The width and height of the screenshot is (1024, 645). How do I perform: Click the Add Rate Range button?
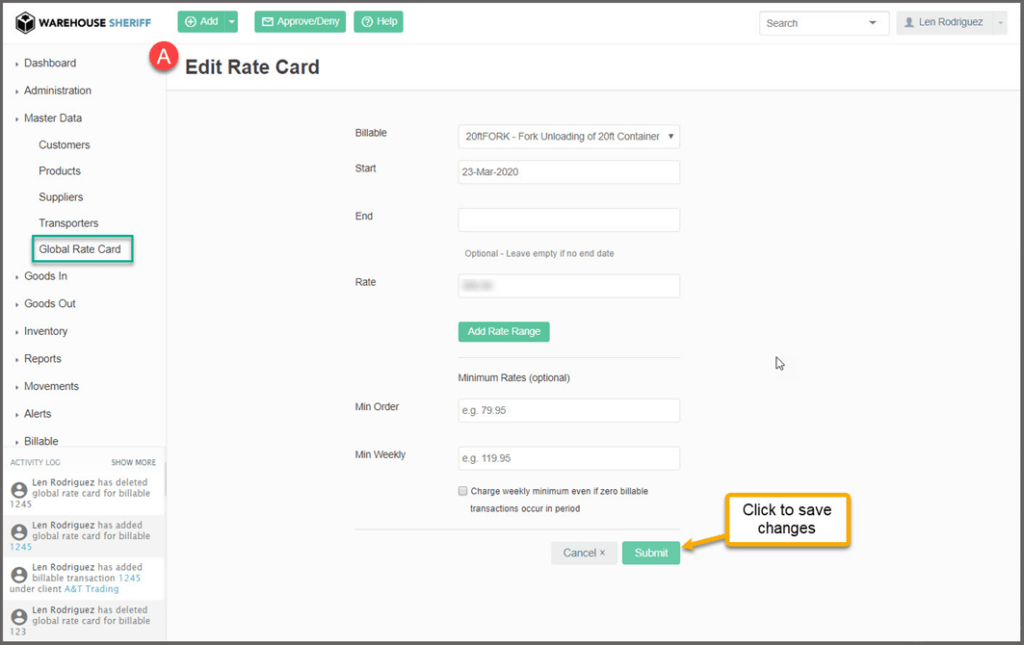(504, 331)
